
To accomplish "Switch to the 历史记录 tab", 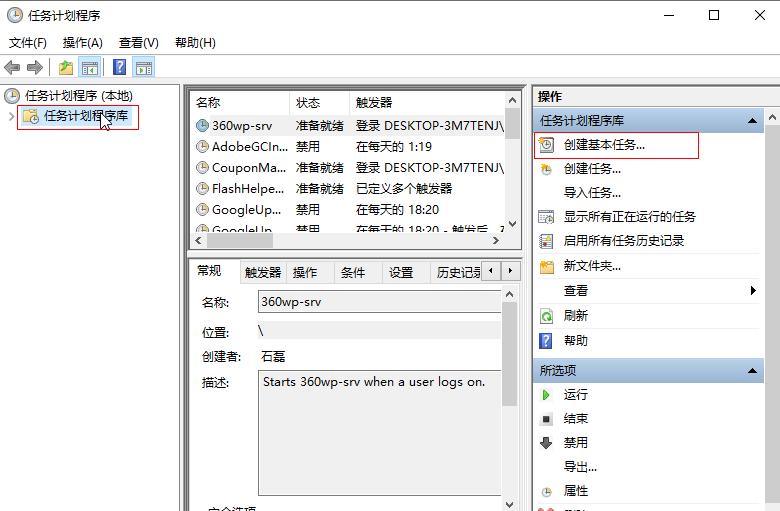I will tap(458, 273).
